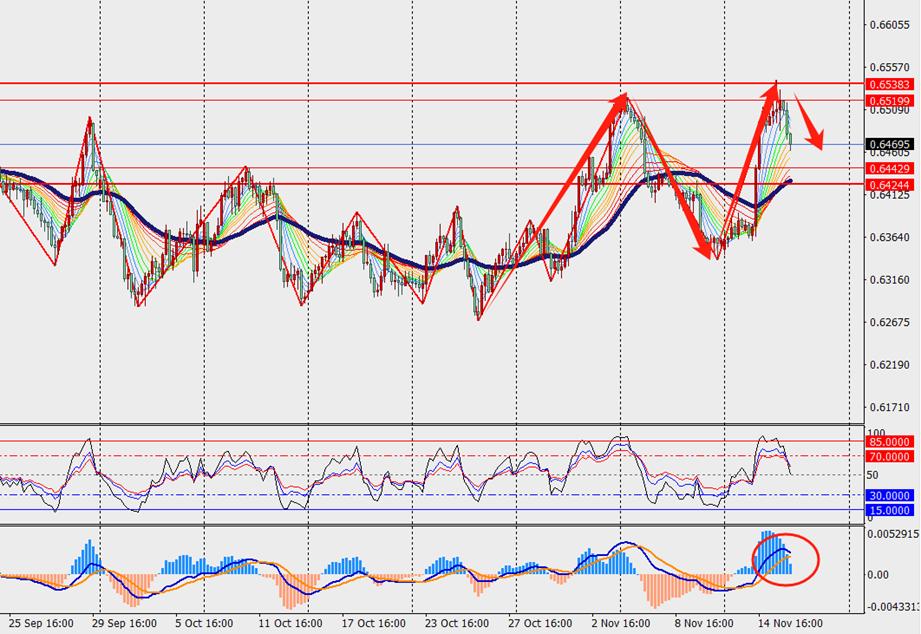The image size is (921, 634).
Task: Click the current price label 0.64695
Action: (890, 144)
